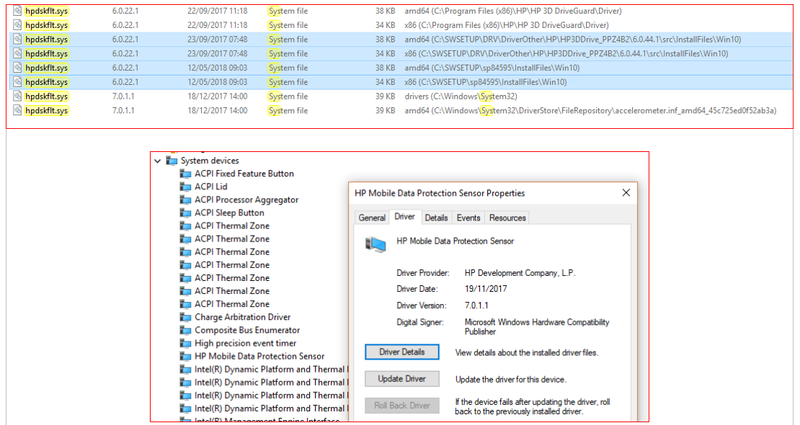Image resolution: width=800 pixels, height=425 pixels.
Task: Collapse the System devices tree node
Action: pyautogui.click(x=157, y=160)
